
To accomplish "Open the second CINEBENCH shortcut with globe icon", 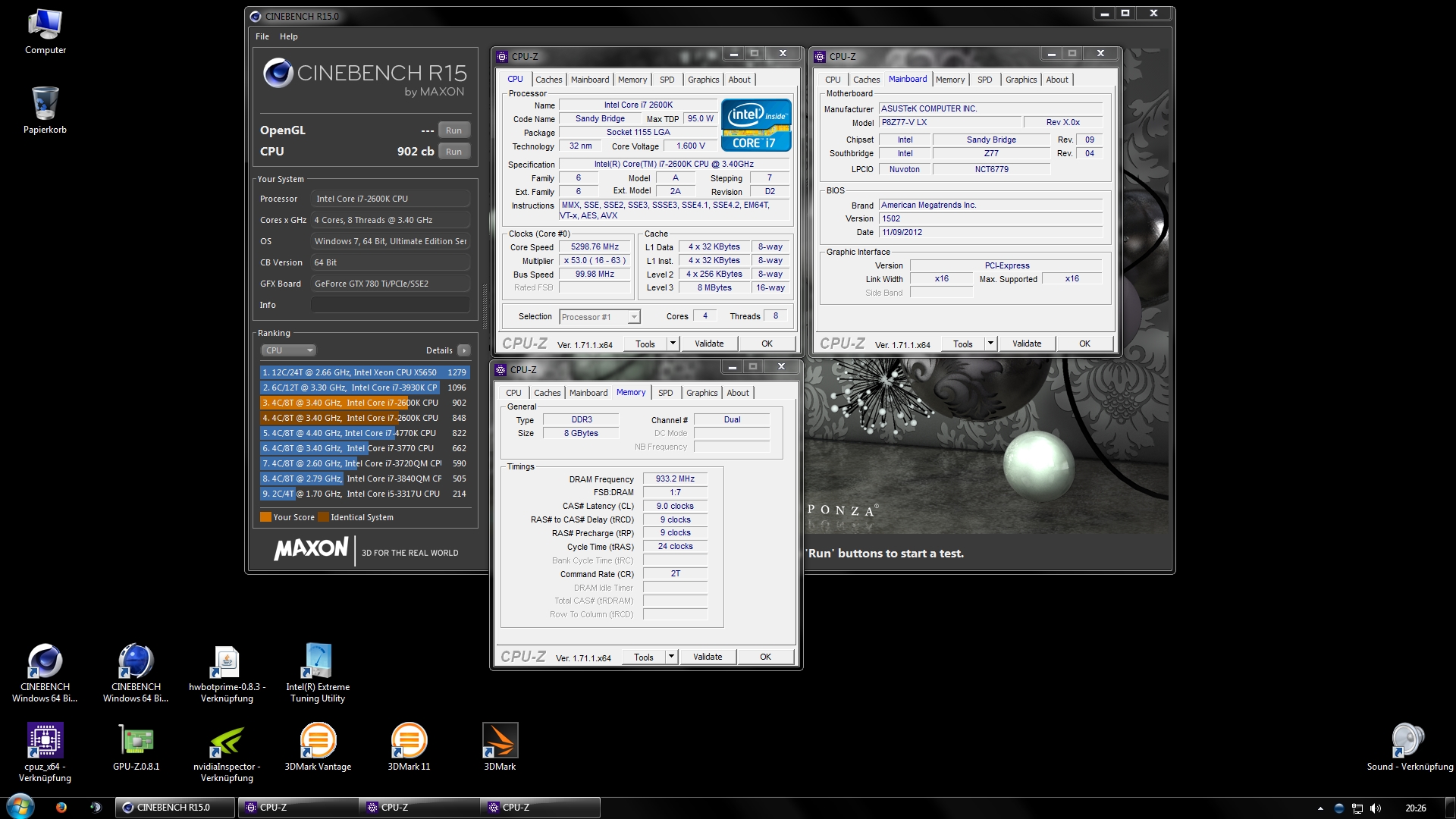I will tap(136, 673).
